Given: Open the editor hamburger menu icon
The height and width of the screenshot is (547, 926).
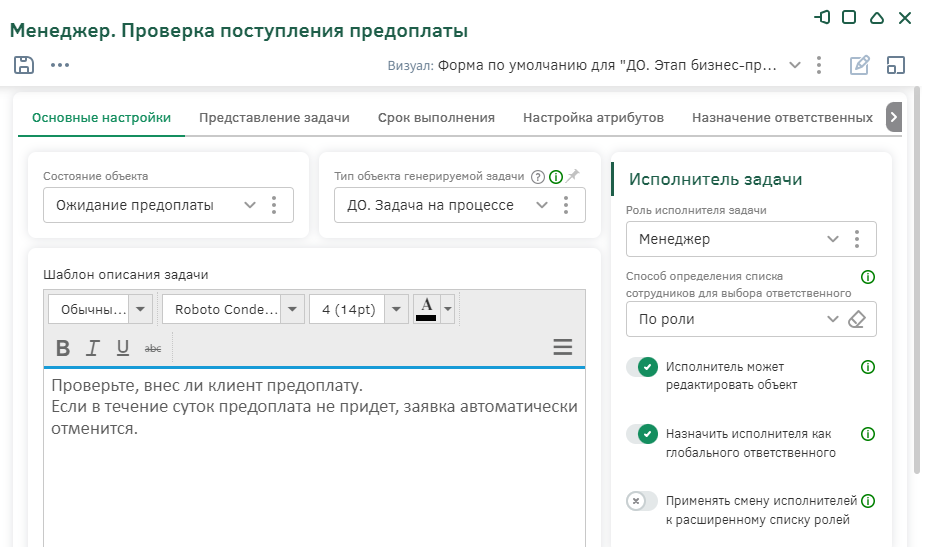Looking at the screenshot, I should tap(562, 347).
